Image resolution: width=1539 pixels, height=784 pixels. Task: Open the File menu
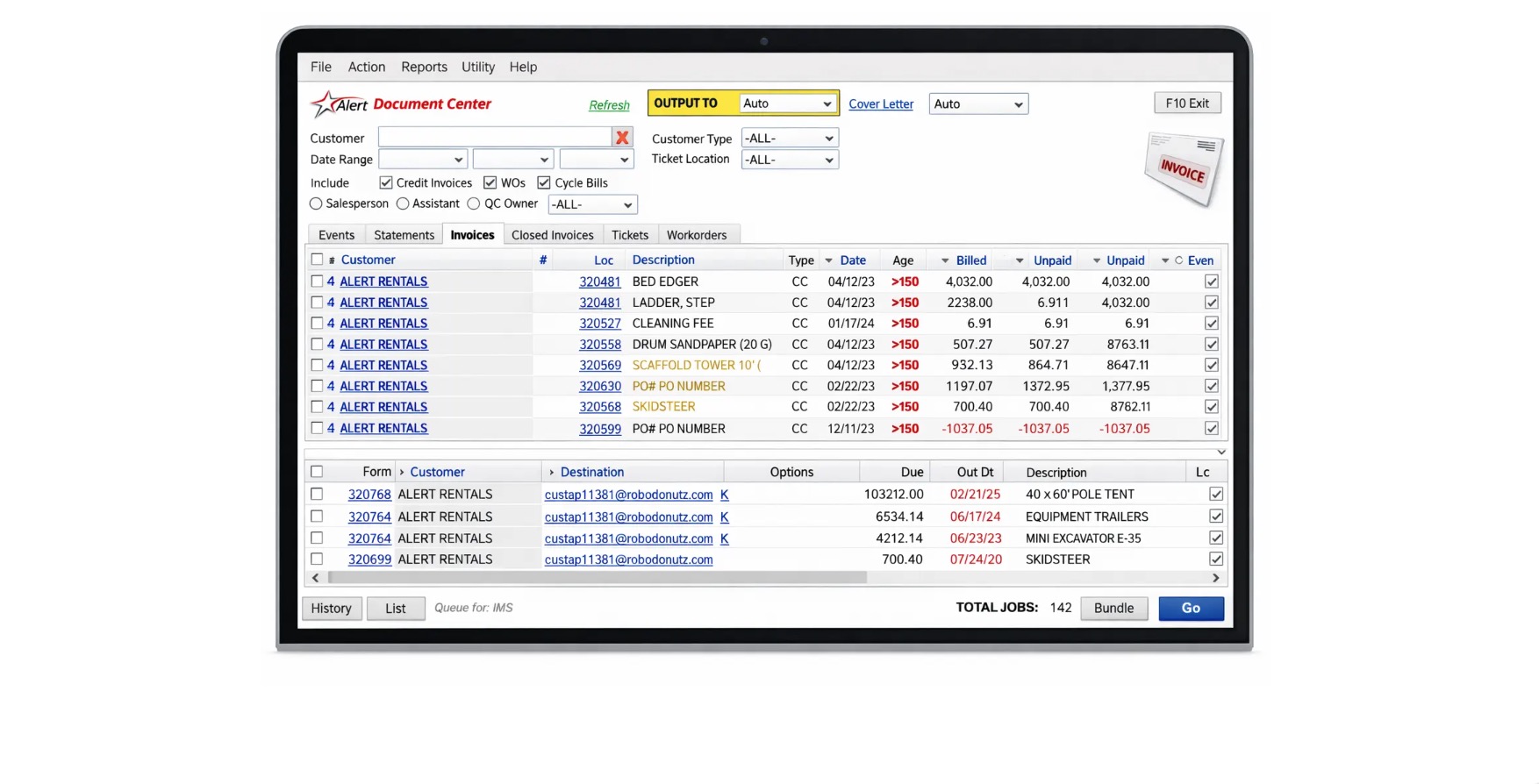pos(321,67)
